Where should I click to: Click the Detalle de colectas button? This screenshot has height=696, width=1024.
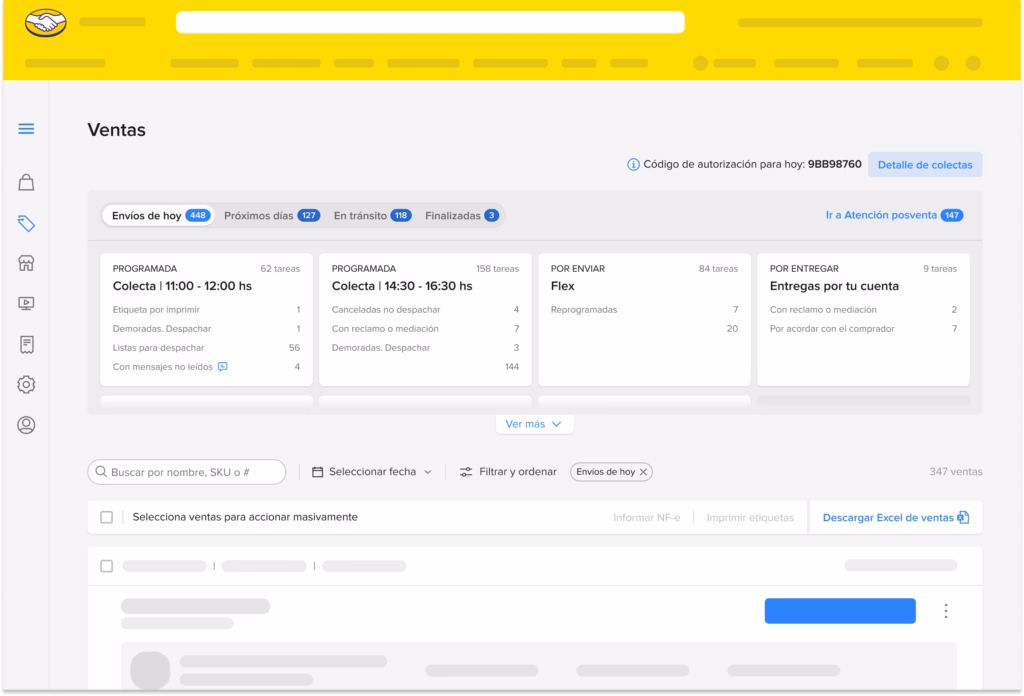pos(925,165)
